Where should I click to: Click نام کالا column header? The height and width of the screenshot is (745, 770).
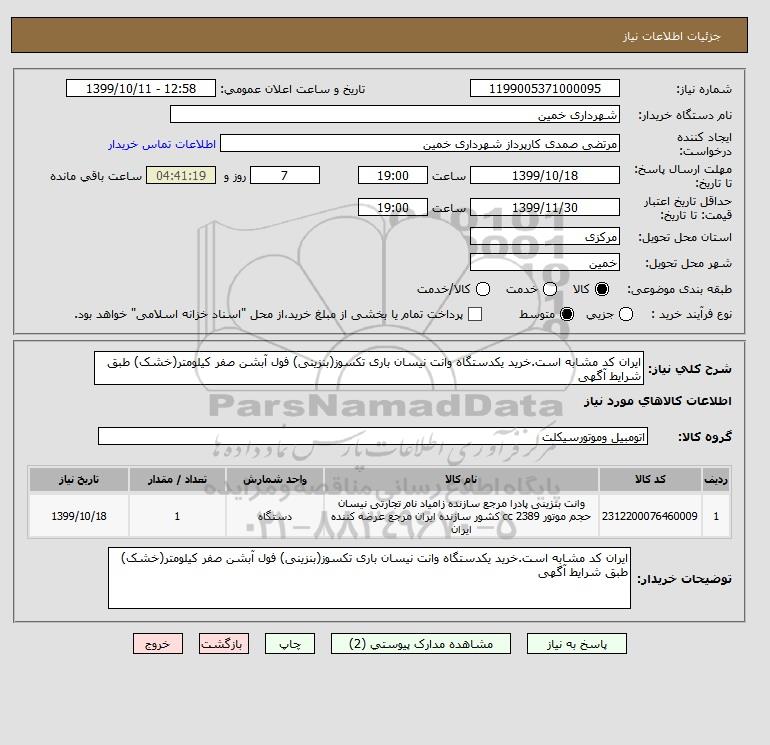(461, 479)
